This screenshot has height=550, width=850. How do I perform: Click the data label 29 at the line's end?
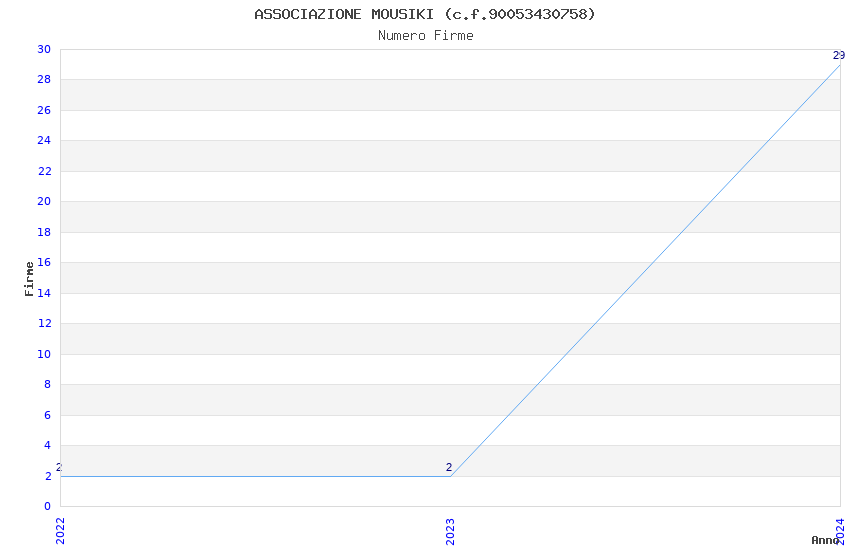coord(839,55)
